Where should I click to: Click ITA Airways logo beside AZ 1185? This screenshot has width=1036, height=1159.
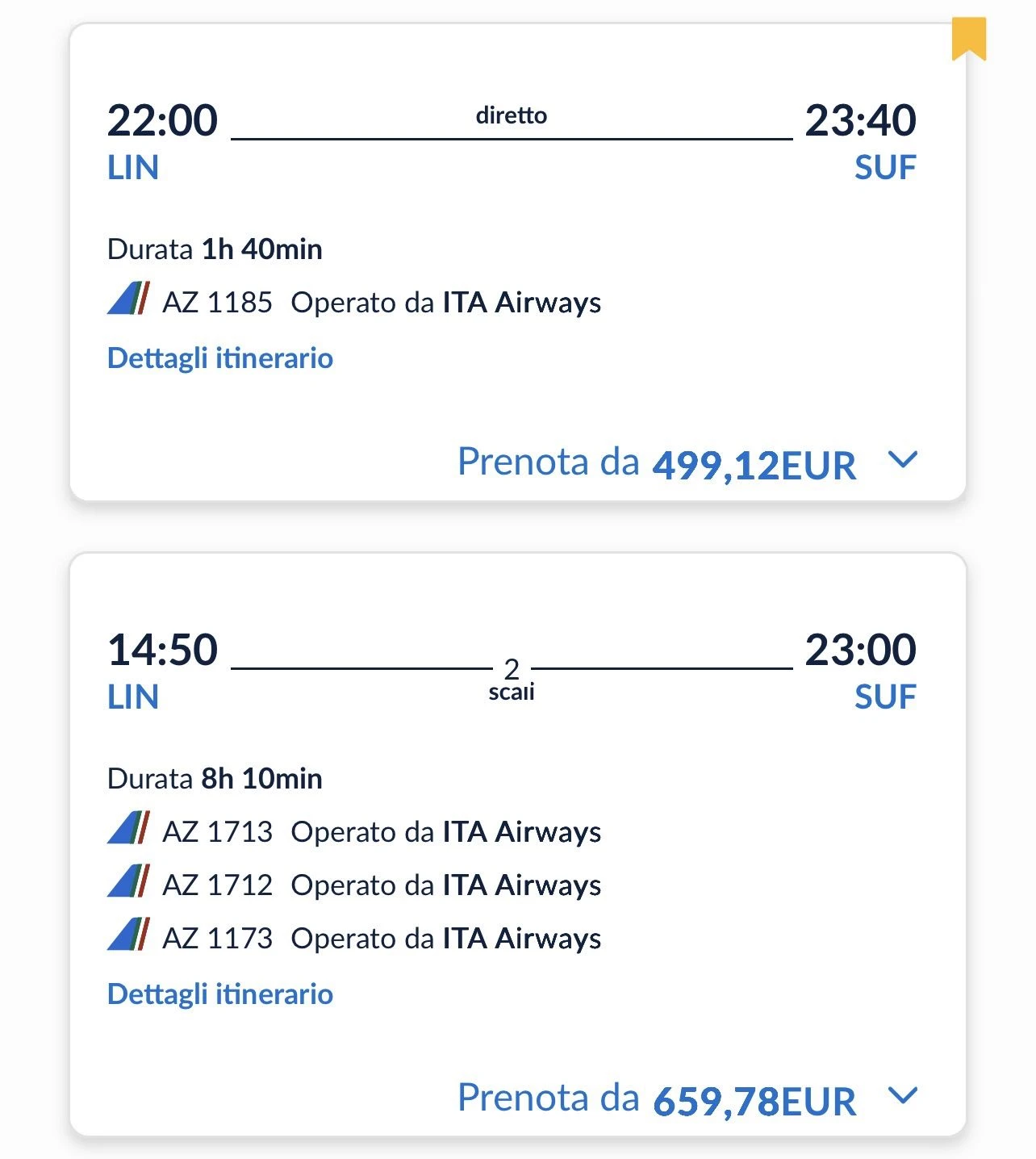(128, 299)
